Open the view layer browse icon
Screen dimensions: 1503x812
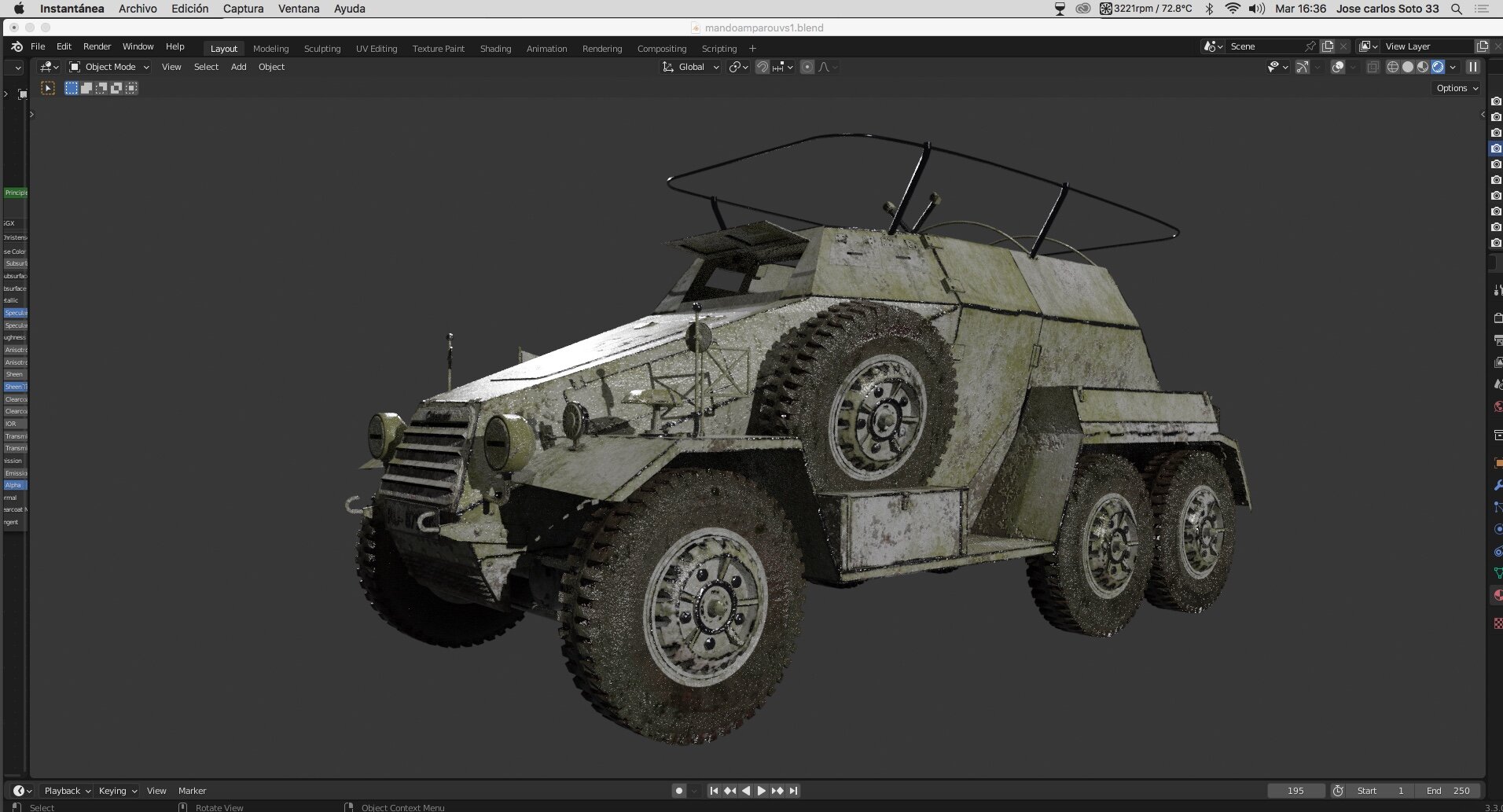(x=1369, y=46)
